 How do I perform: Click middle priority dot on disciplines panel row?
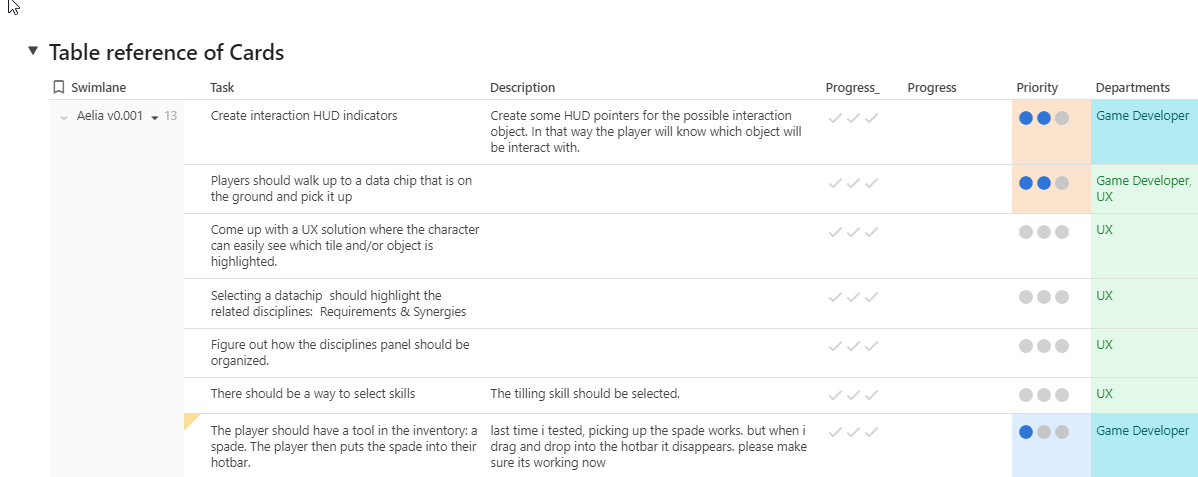pos(1044,346)
